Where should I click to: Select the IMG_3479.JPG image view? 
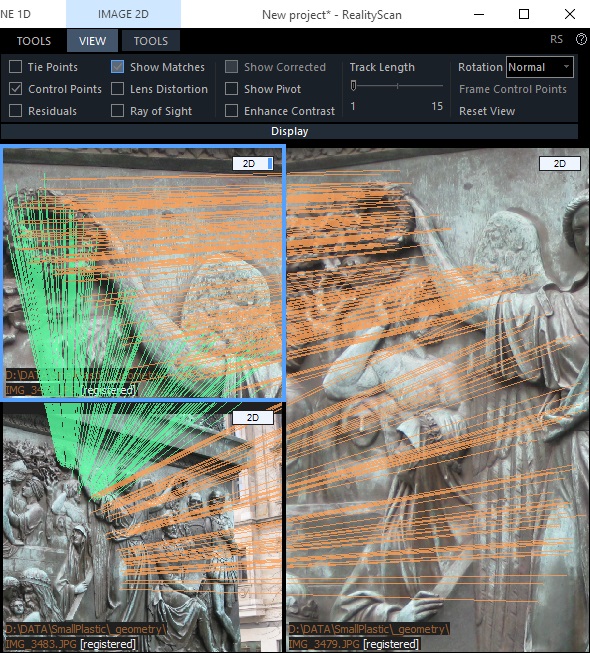point(437,400)
